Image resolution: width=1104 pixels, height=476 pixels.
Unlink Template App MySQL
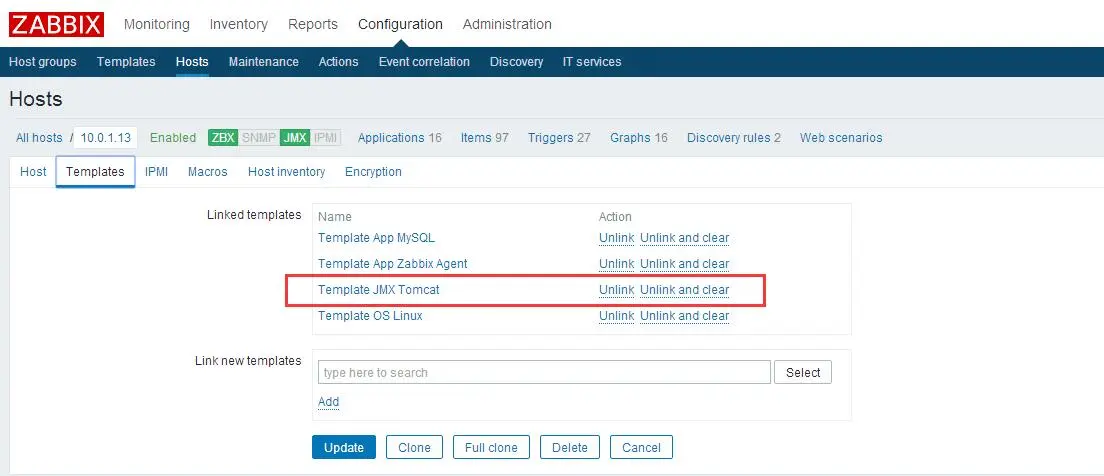click(617, 238)
